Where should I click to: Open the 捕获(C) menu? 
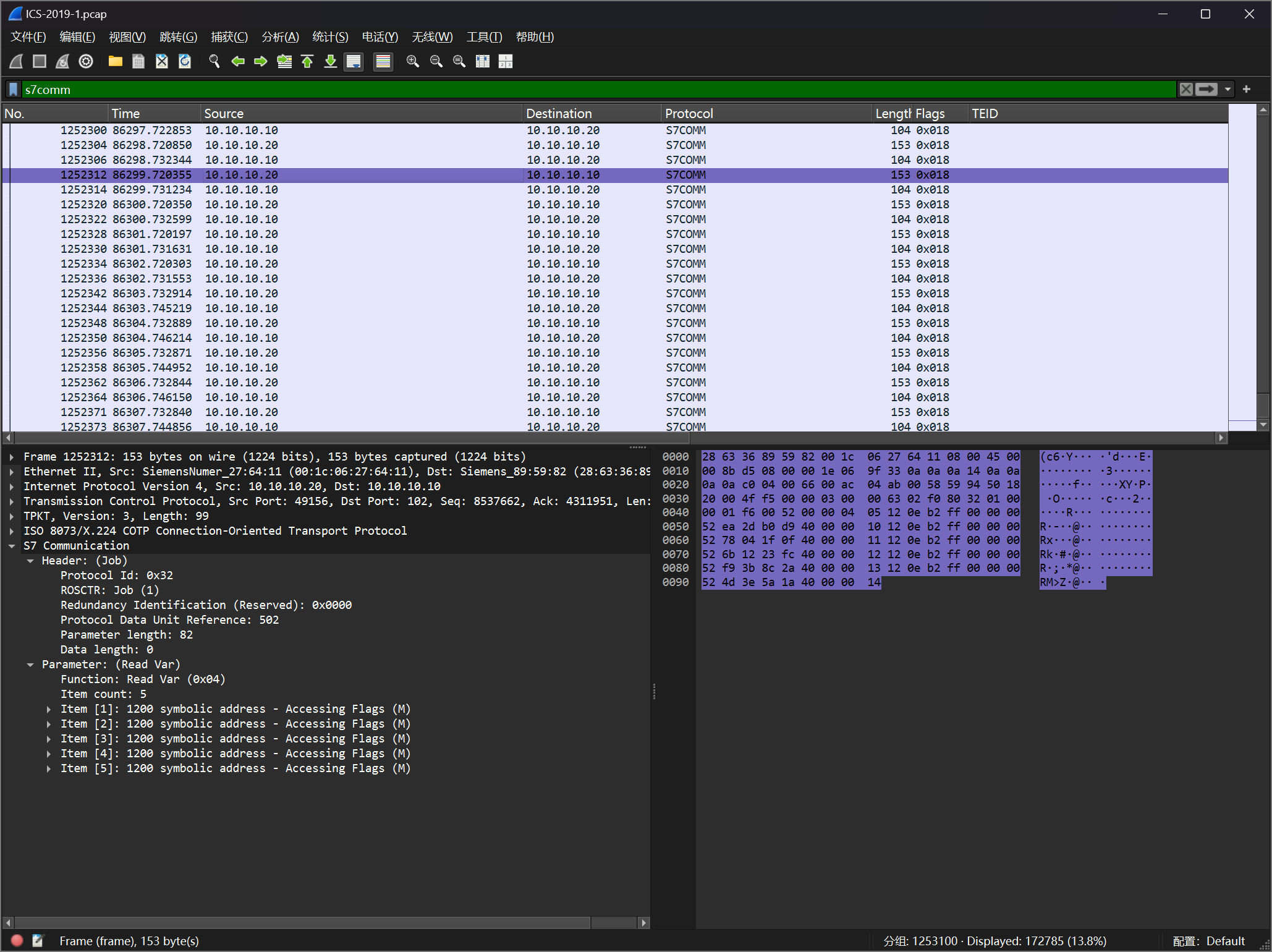click(x=229, y=37)
